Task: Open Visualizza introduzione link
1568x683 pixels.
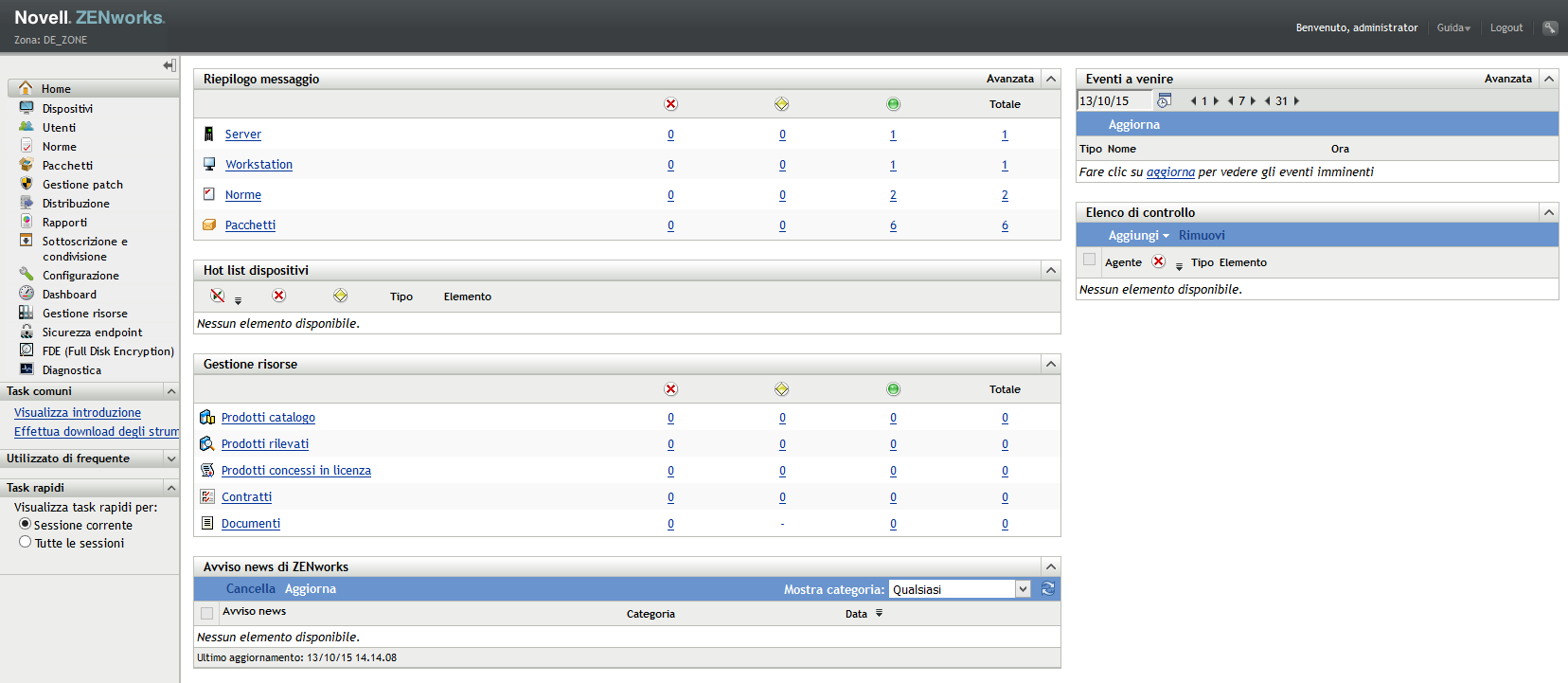Action: 78,412
